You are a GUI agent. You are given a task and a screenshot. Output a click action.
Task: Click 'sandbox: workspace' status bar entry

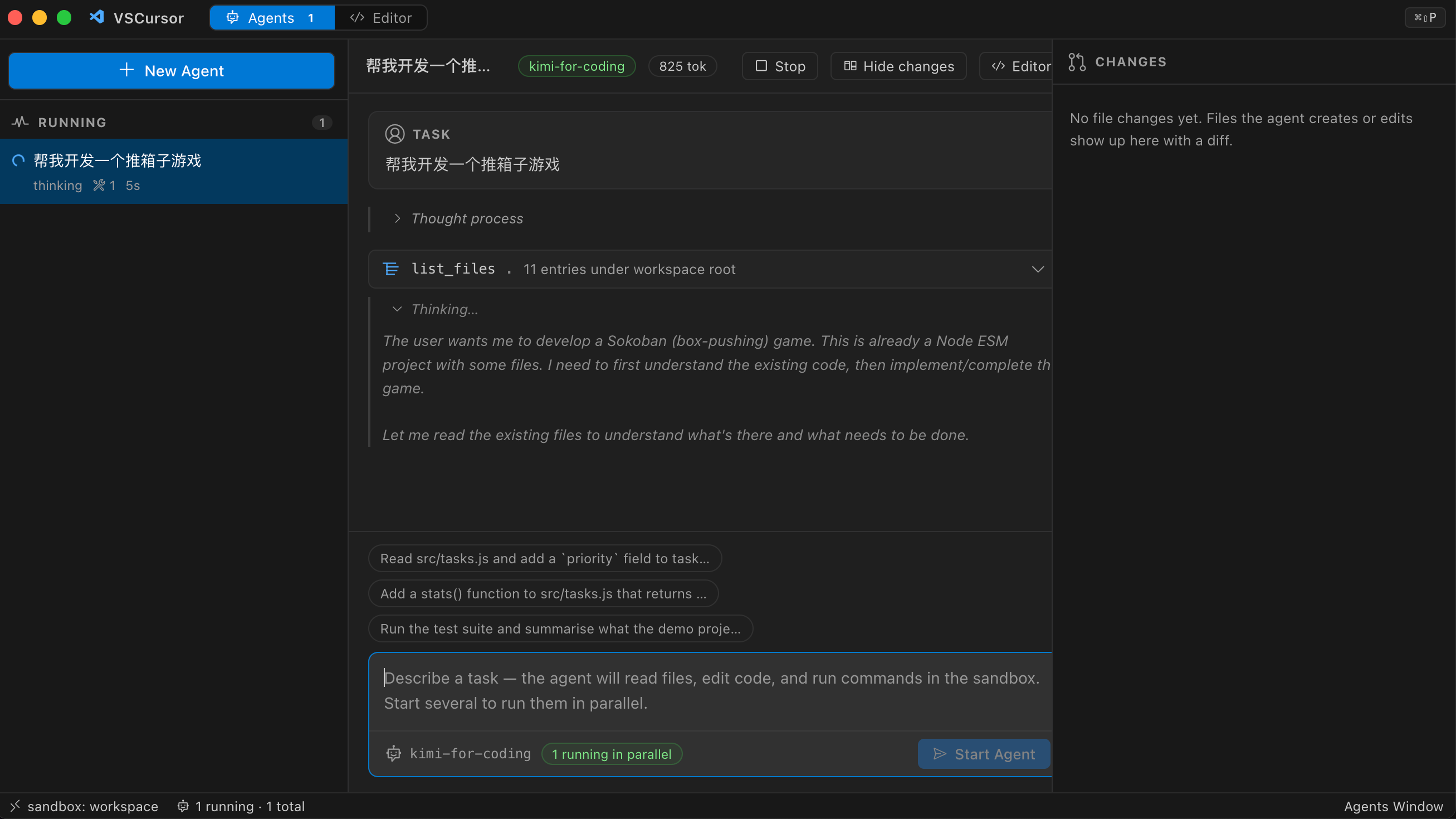[x=92, y=807]
